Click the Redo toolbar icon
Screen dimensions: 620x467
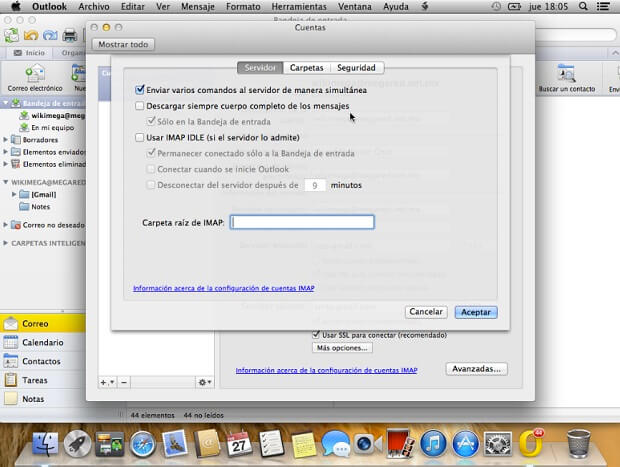click(x=50, y=36)
